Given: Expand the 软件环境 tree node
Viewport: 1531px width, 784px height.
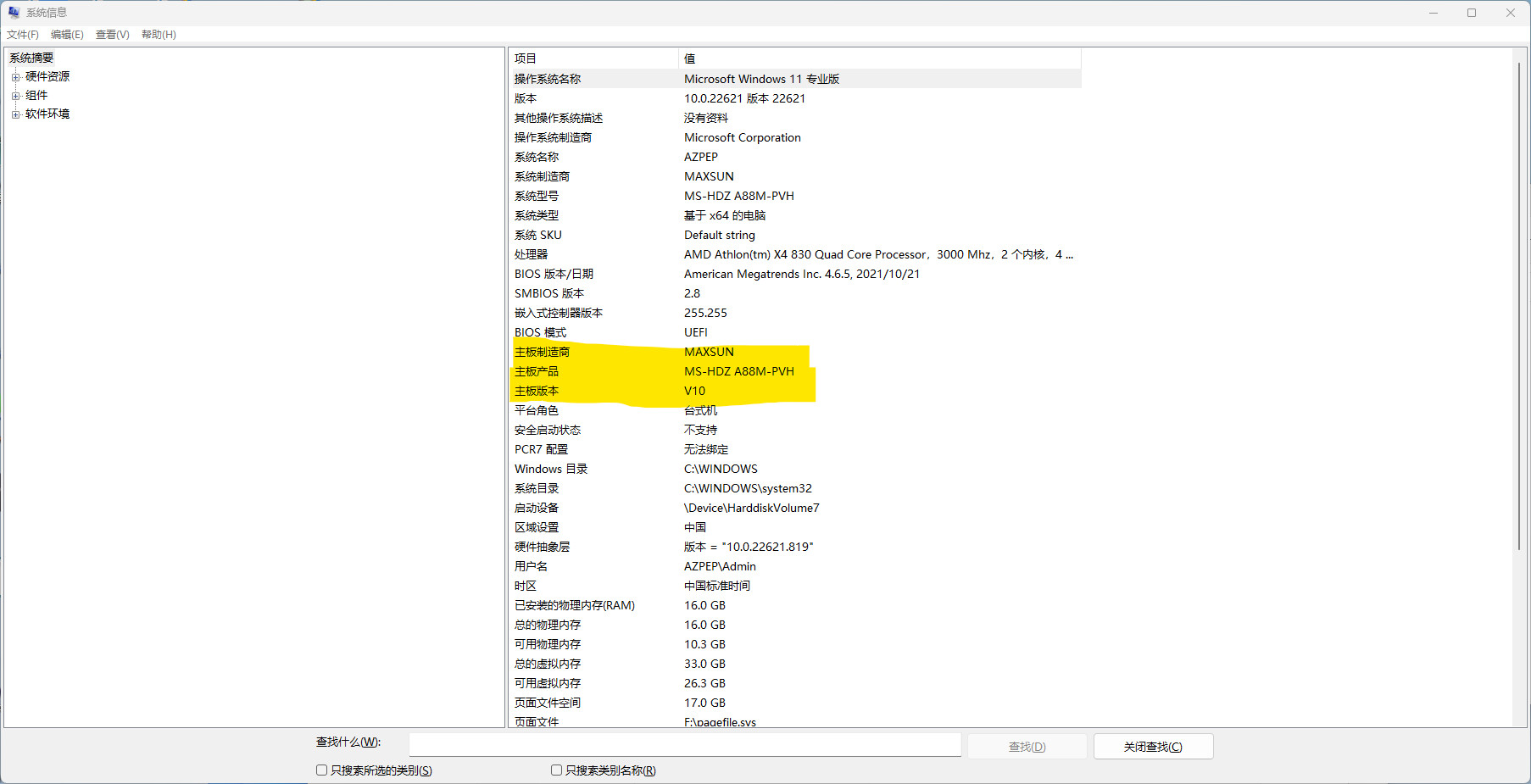Looking at the screenshot, I should 15,114.
